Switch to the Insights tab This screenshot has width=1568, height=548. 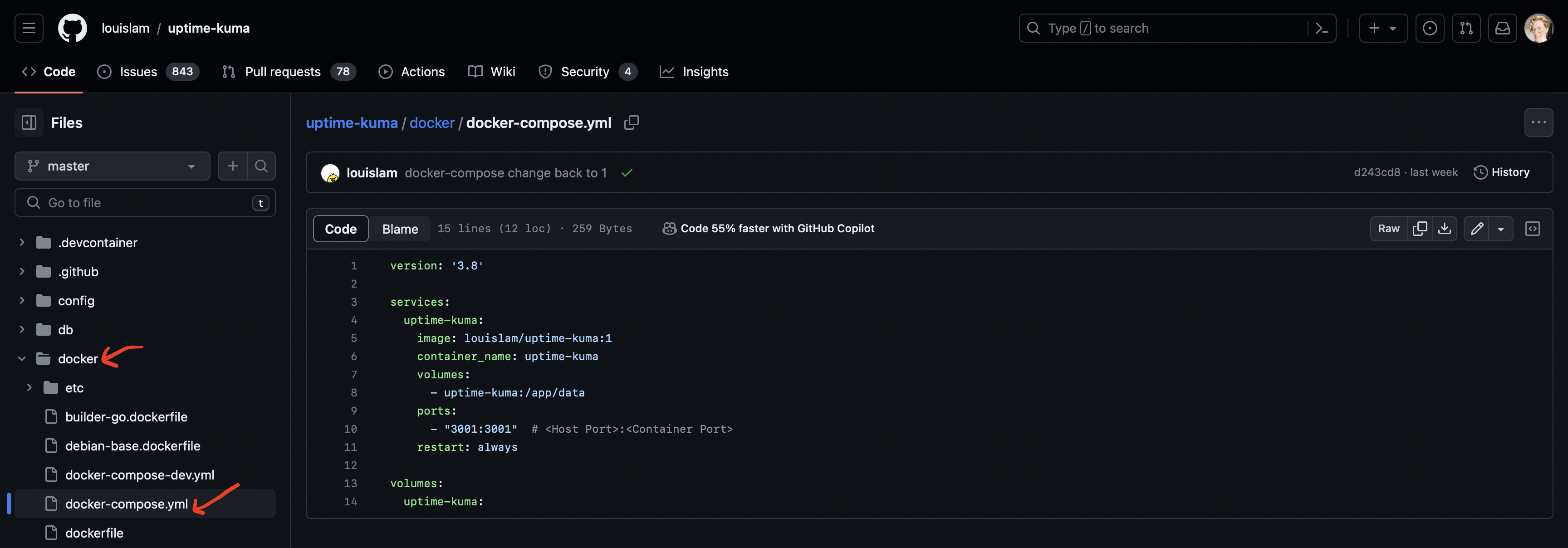coord(694,71)
